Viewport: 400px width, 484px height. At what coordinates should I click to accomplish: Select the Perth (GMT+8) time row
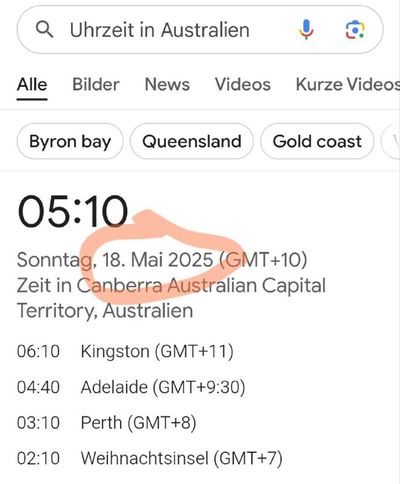[x=107, y=423]
